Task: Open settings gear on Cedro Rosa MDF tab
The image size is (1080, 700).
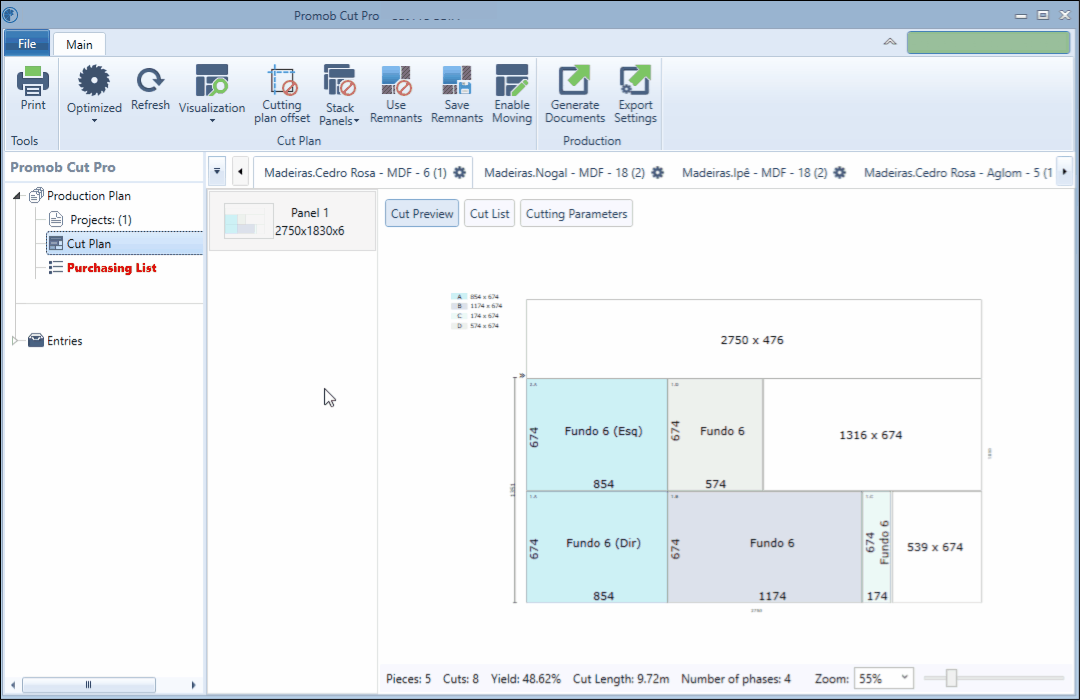Action: [459, 172]
